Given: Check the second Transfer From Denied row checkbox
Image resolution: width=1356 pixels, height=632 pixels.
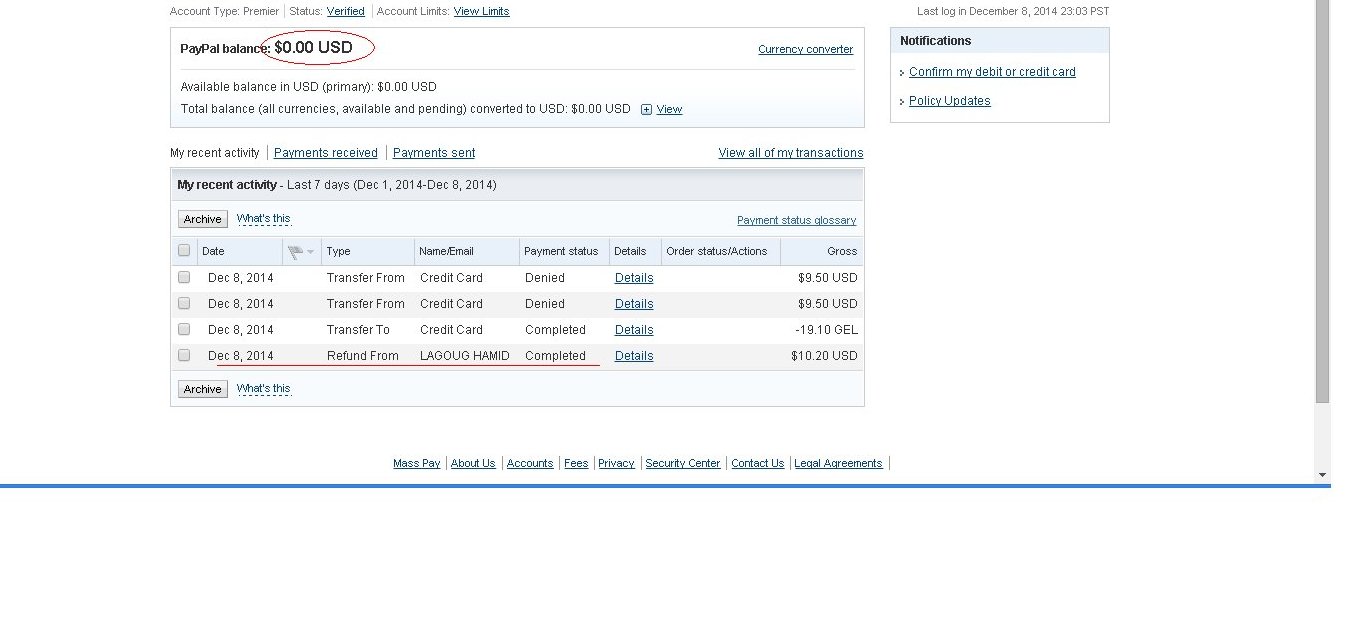Looking at the screenshot, I should coord(184,303).
